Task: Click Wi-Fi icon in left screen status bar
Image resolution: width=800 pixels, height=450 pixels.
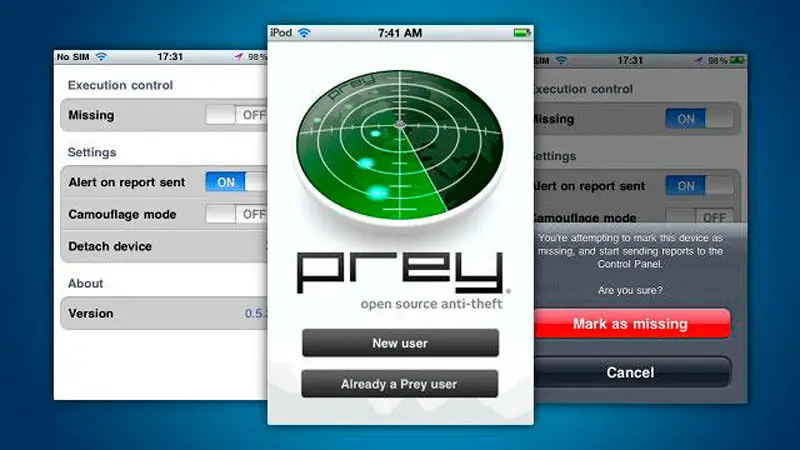Action: click(101, 57)
